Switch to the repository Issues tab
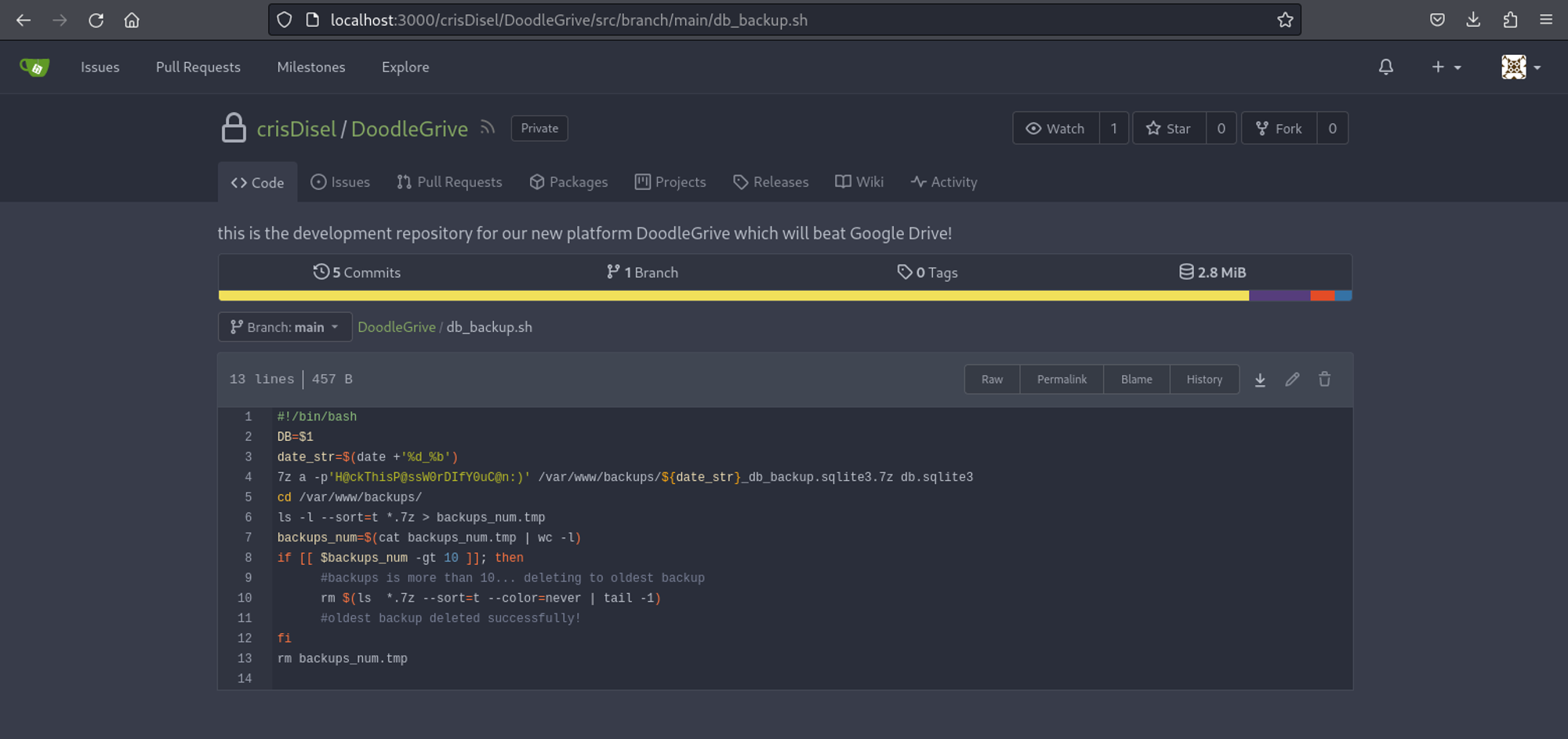 click(x=340, y=182)
